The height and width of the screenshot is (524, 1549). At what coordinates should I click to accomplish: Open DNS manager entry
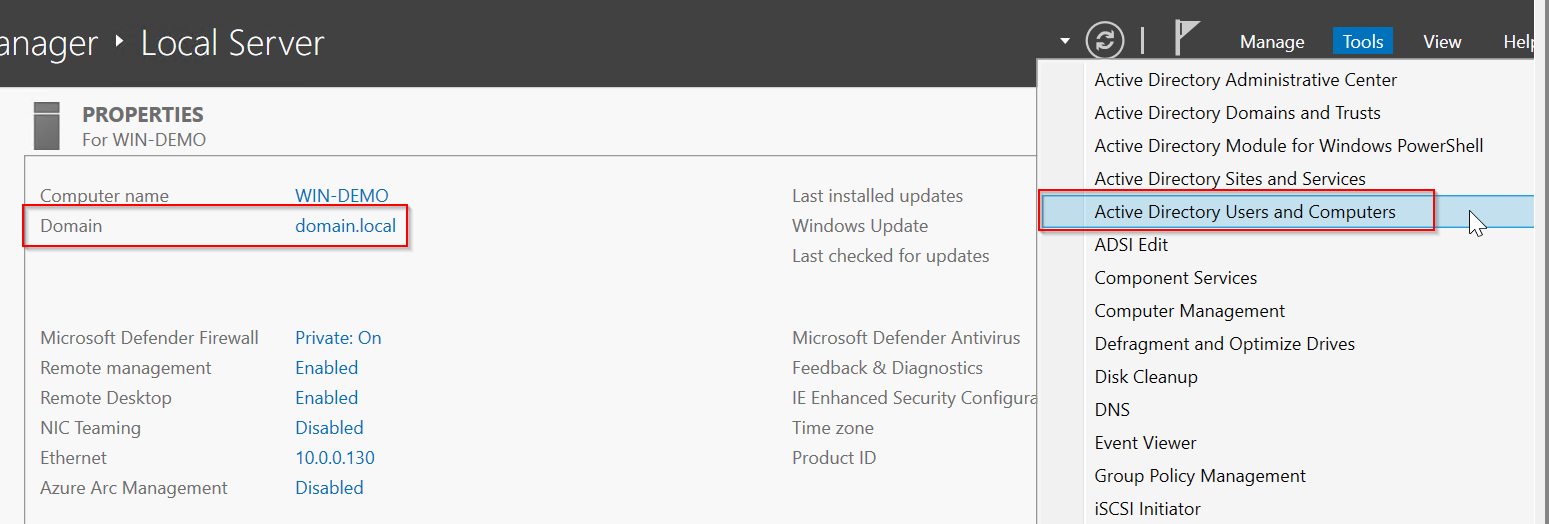click(1112, 410)
